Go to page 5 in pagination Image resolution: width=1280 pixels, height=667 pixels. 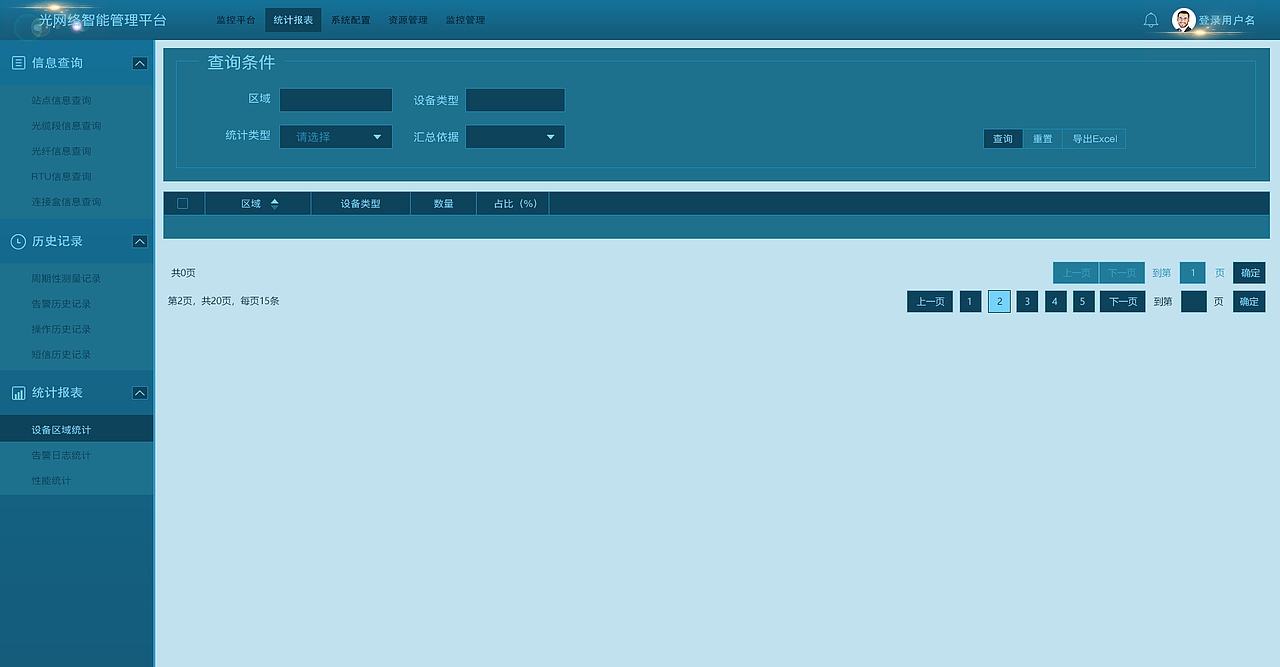(1084, 302)
